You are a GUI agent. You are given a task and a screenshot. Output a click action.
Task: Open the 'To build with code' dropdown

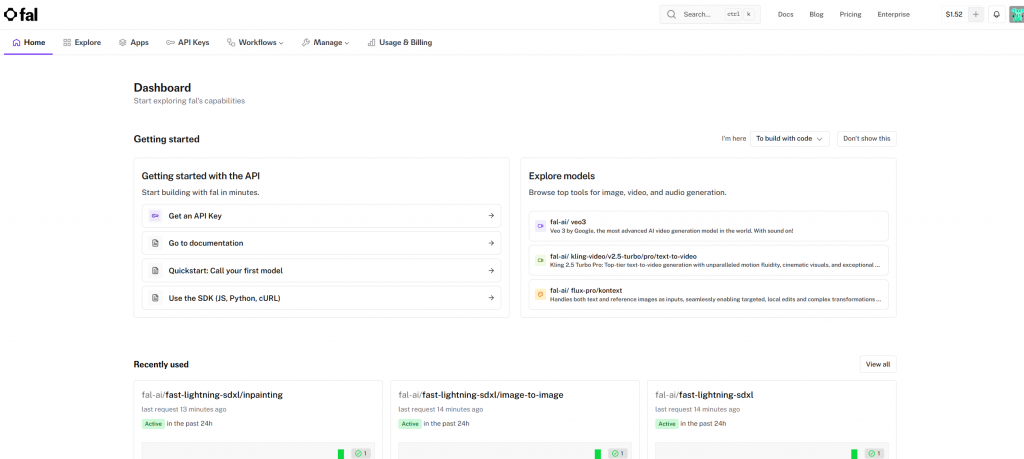click(x=790, y=139)
